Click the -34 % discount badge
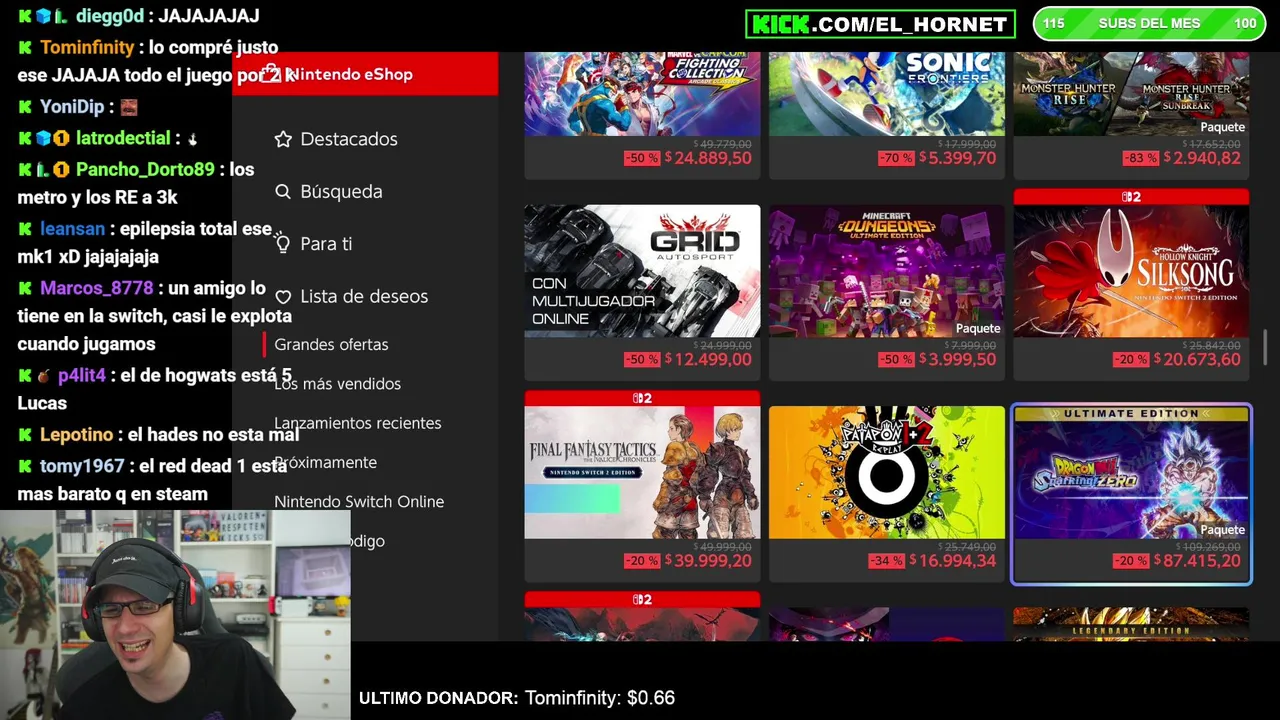Image resolution: width=1280 pixels, height=720 pixels. pos(887,561)
